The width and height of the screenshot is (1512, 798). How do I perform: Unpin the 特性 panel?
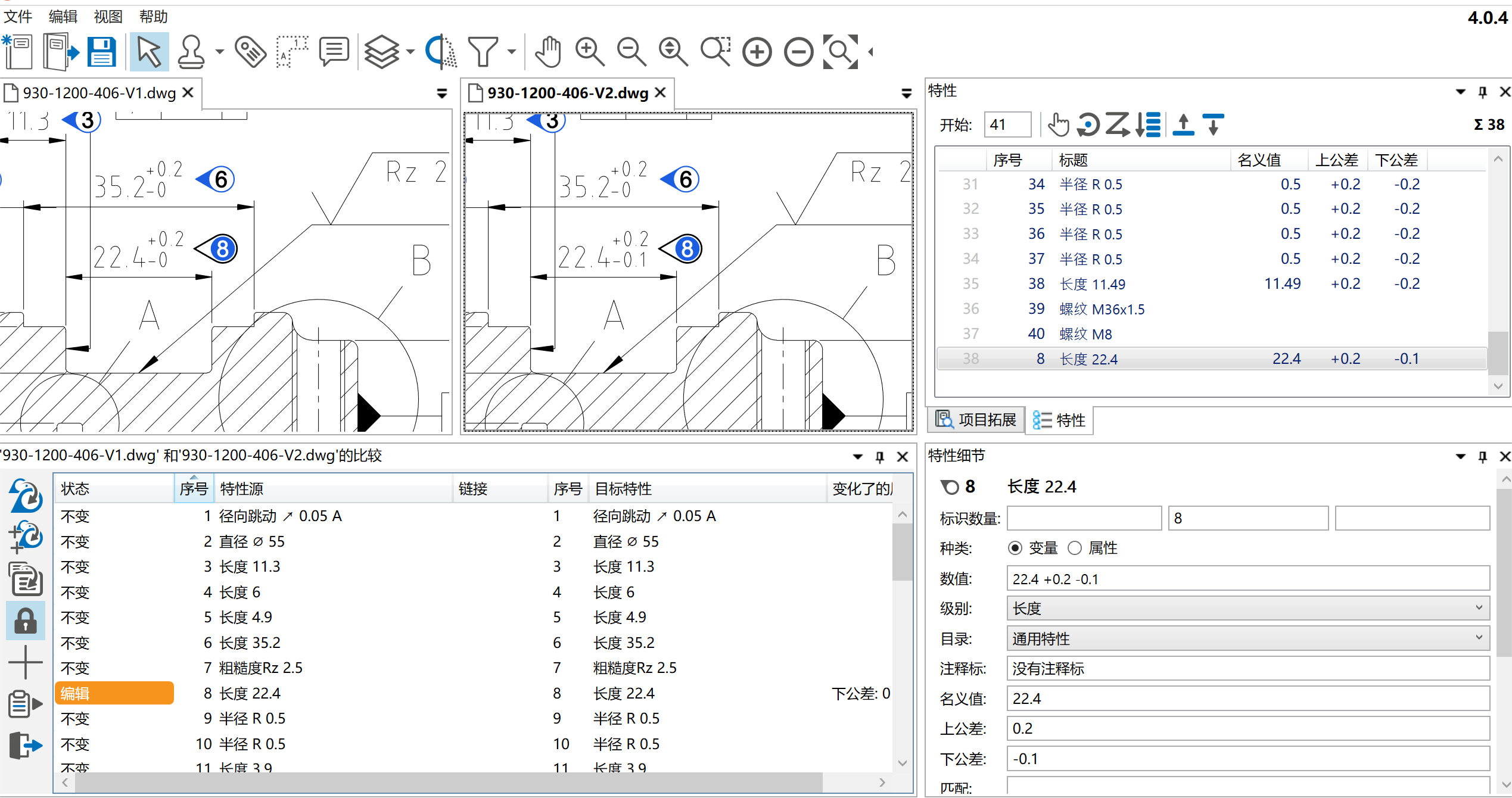[1482, 91]
